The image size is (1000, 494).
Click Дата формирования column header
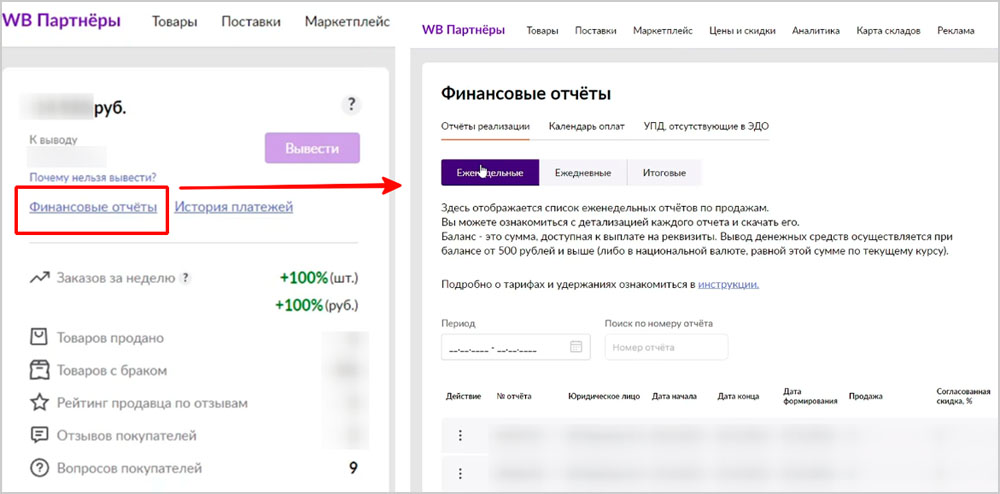809,396
